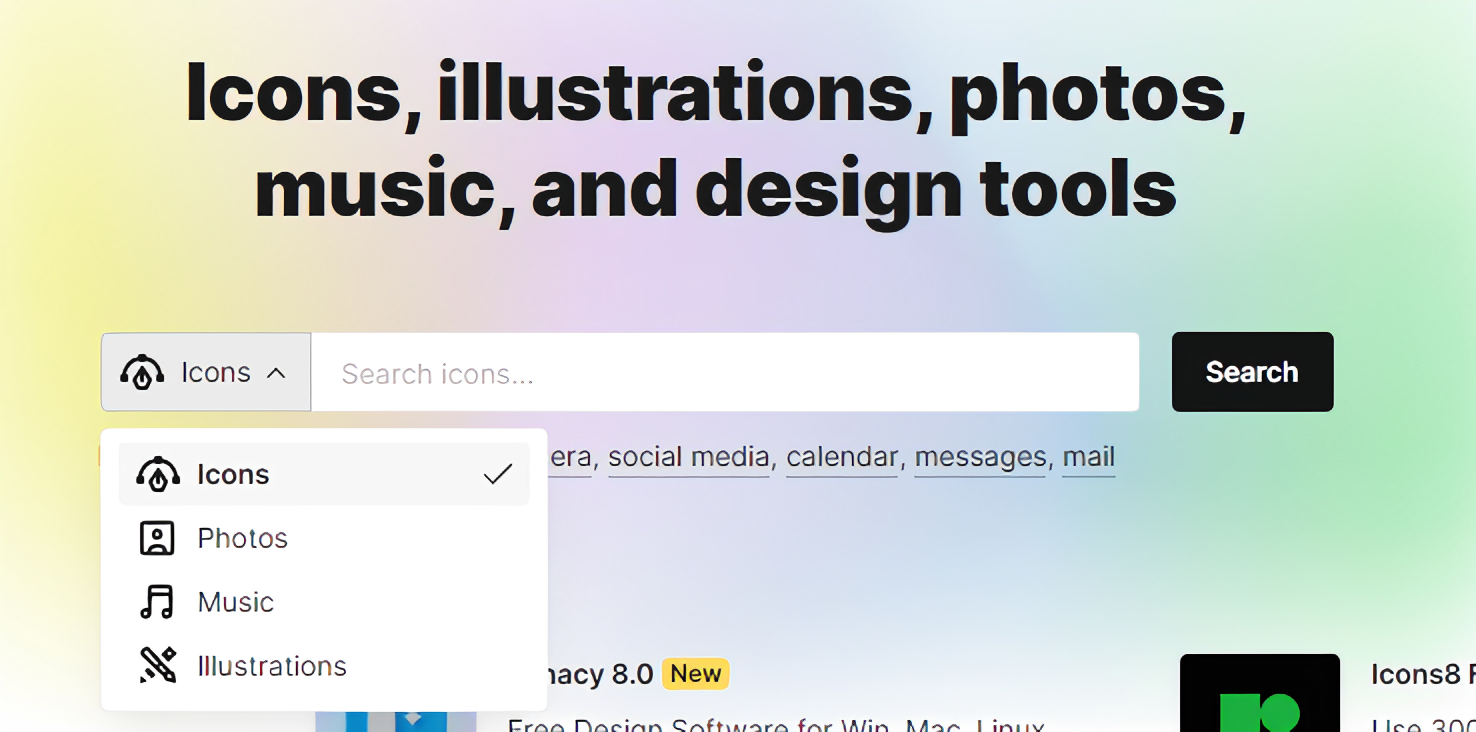The image size is (1476, 732).
Task: Click the Photos portrait icon
Action: pos(157,538)
